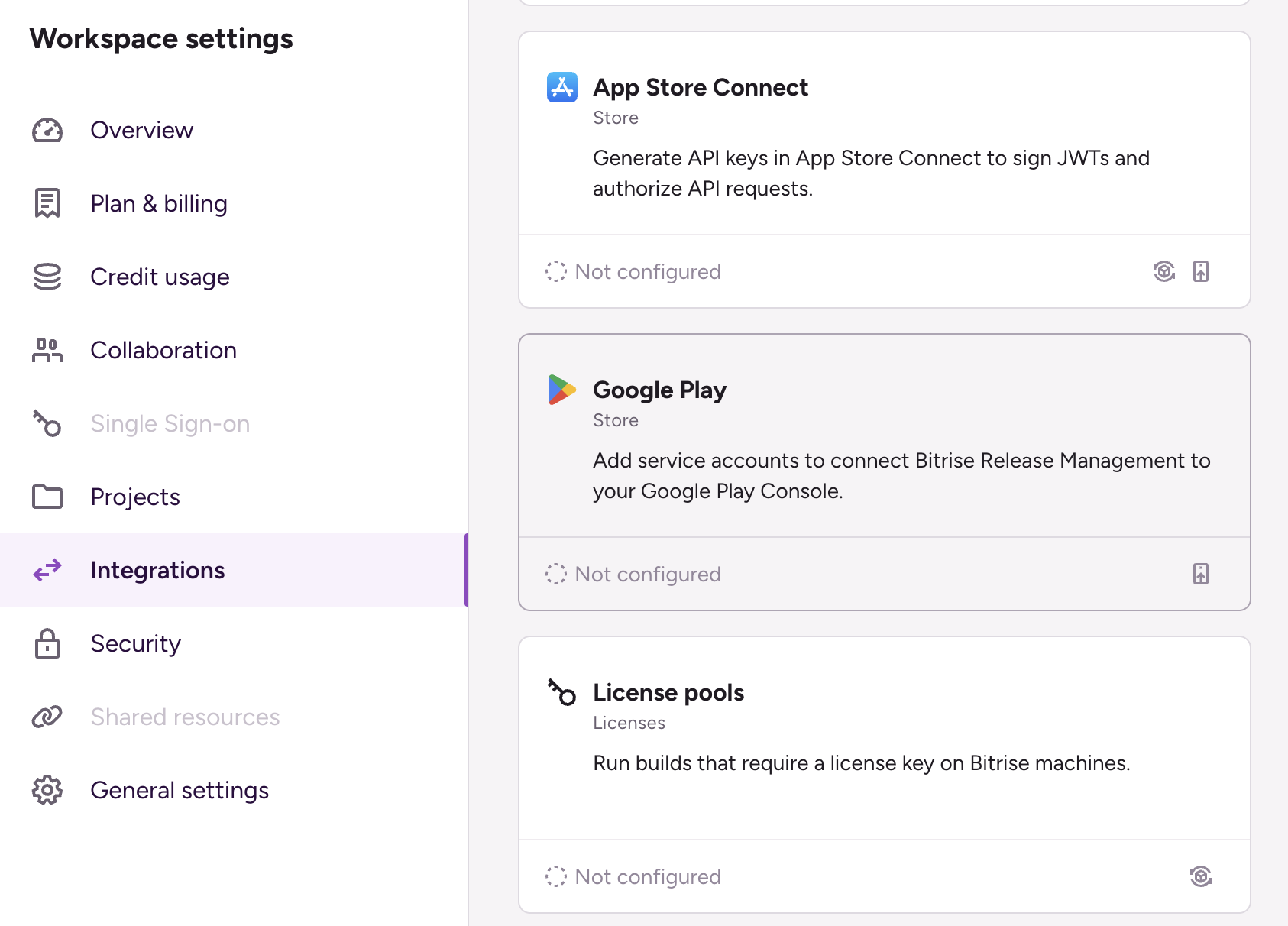Click the phone upload icon on Google Play card
The width and height of the screenshot is (1288, 926).
pos(1202,573)
